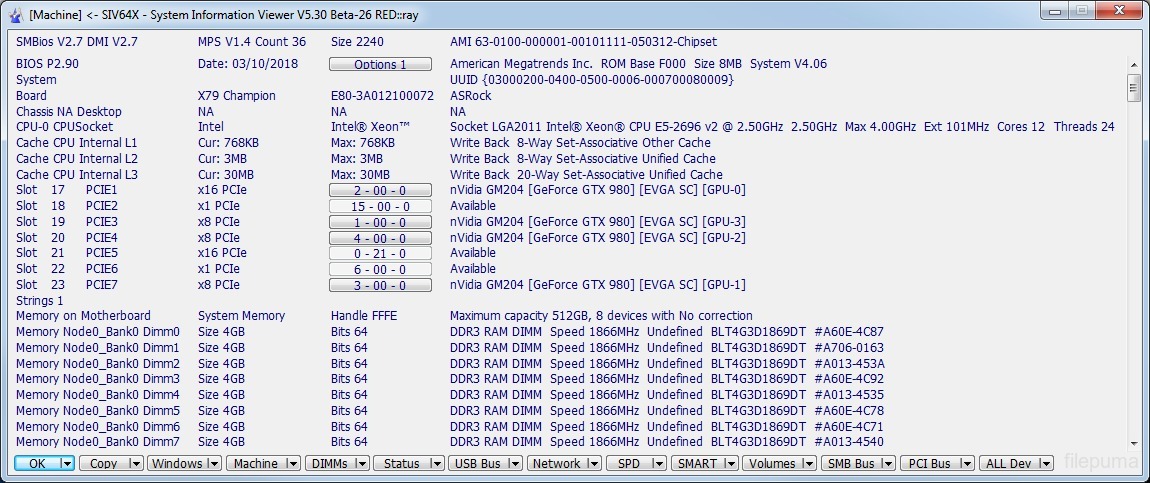Show the DIMMs information page
The height and width of the screenshot is (483, 1150).
pos(330,464)
